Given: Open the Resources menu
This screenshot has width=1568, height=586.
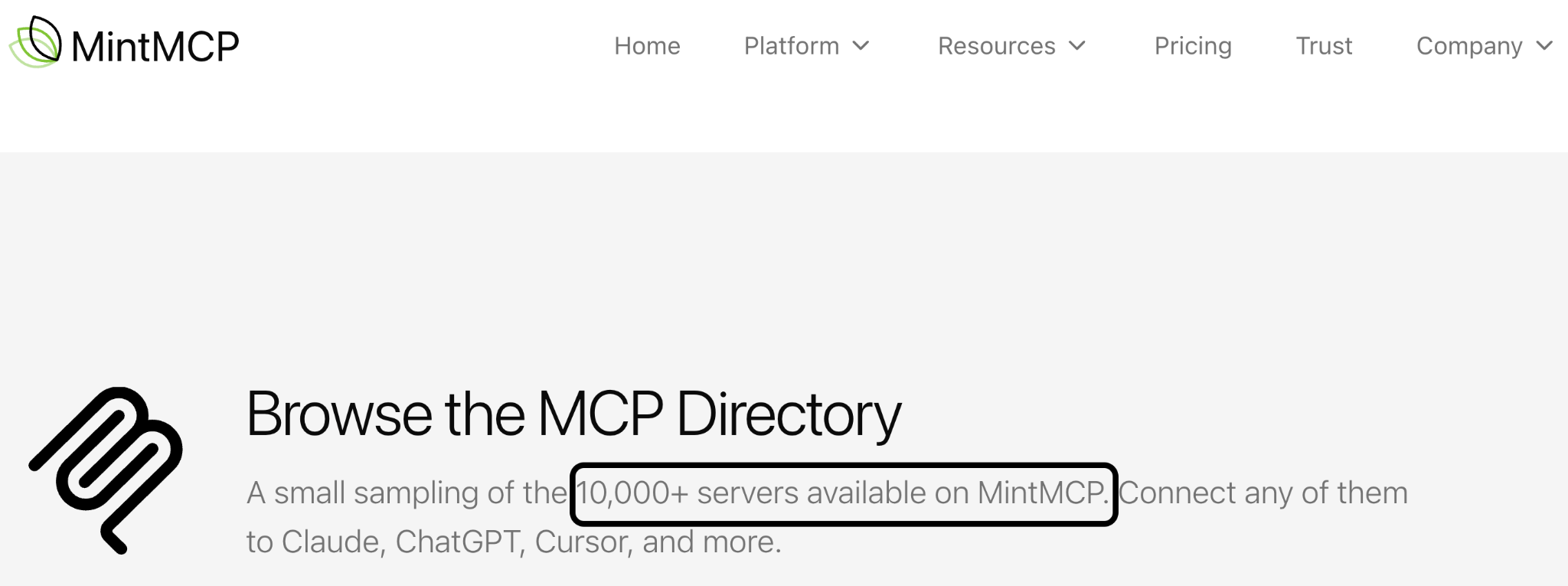Looking at the screenshot, I should point(996,46).
